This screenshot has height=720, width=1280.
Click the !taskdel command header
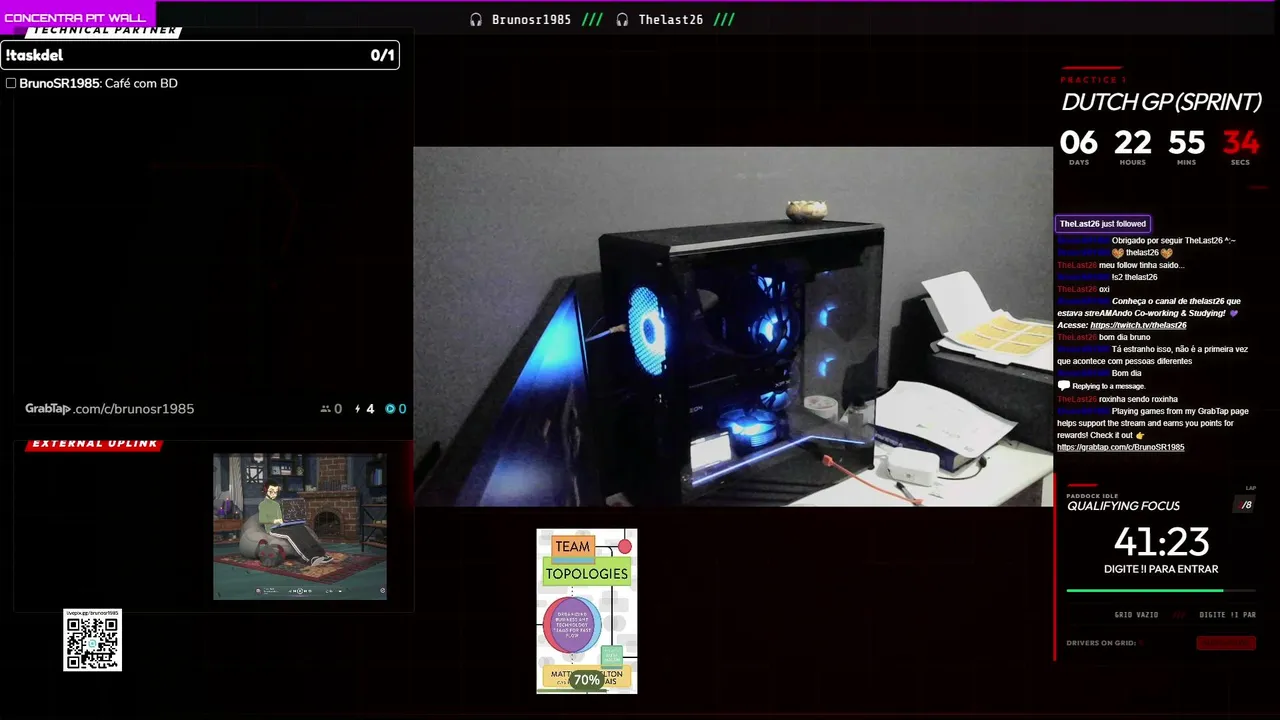click(34, 55)
